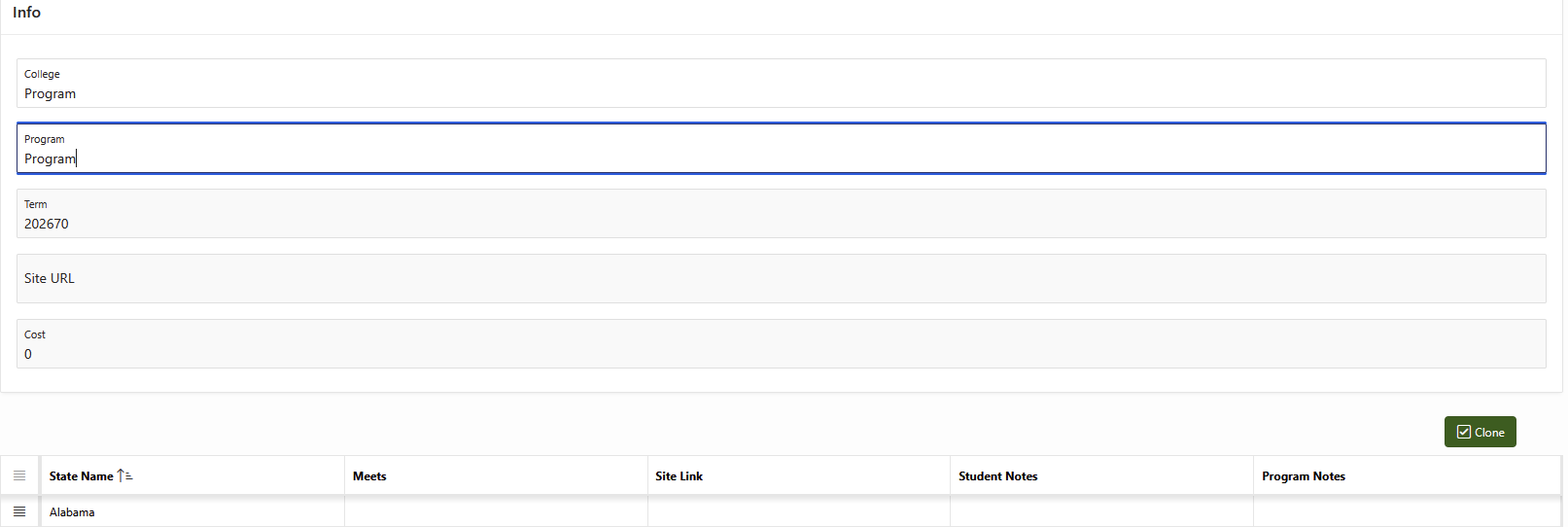Open the Meets column header menu
The image size is (1568, 527).
coord(369,476)
